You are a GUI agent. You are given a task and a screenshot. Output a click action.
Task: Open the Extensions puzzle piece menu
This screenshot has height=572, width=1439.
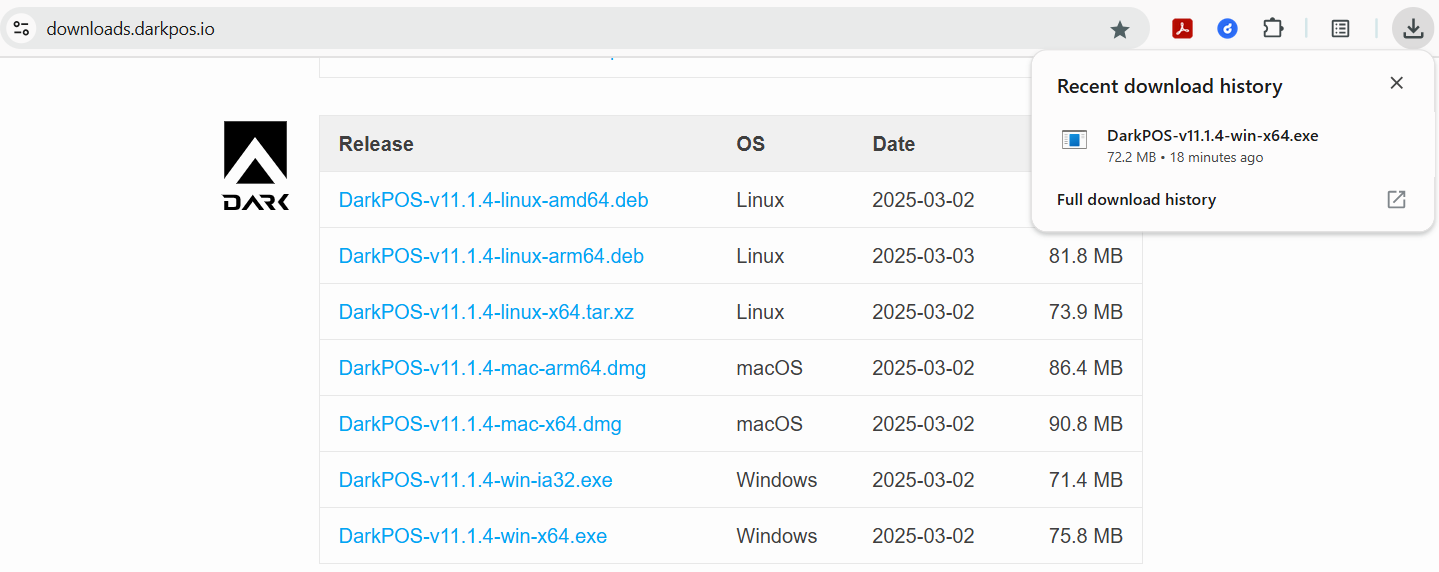pos(1273,29)
